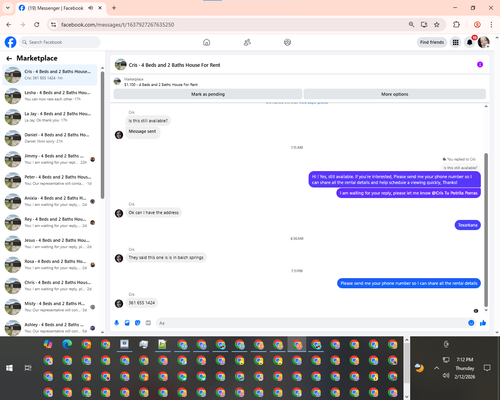
Task: Send a thumbs-up like
Action: (x=483, y=323)
